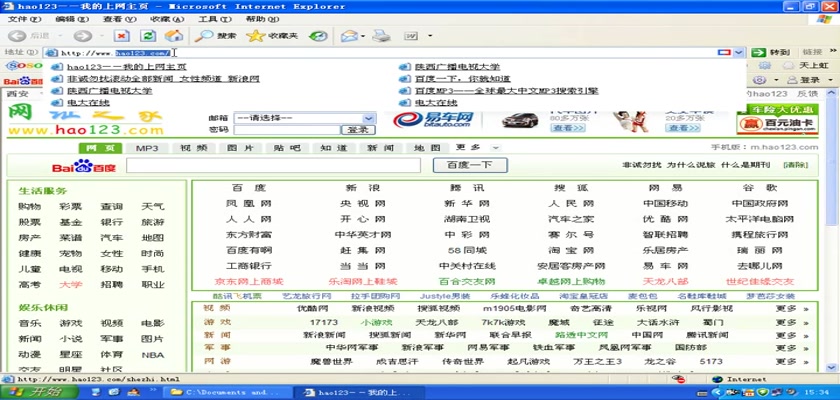Open the 收藏 menu
This screenshot has width=840, height=400.
[x=167, y=19]
